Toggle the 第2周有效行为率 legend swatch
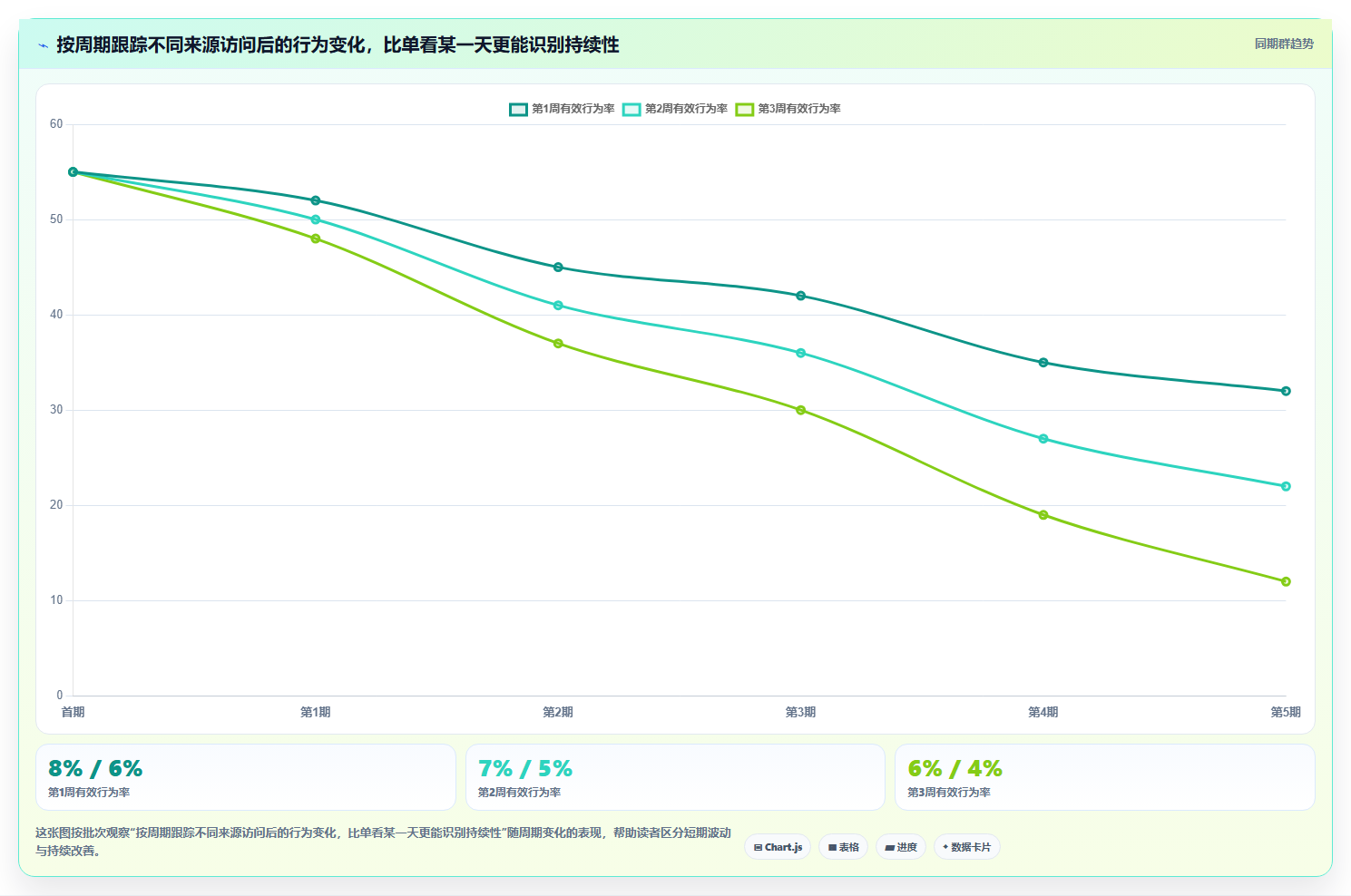 tap(631, 109)
